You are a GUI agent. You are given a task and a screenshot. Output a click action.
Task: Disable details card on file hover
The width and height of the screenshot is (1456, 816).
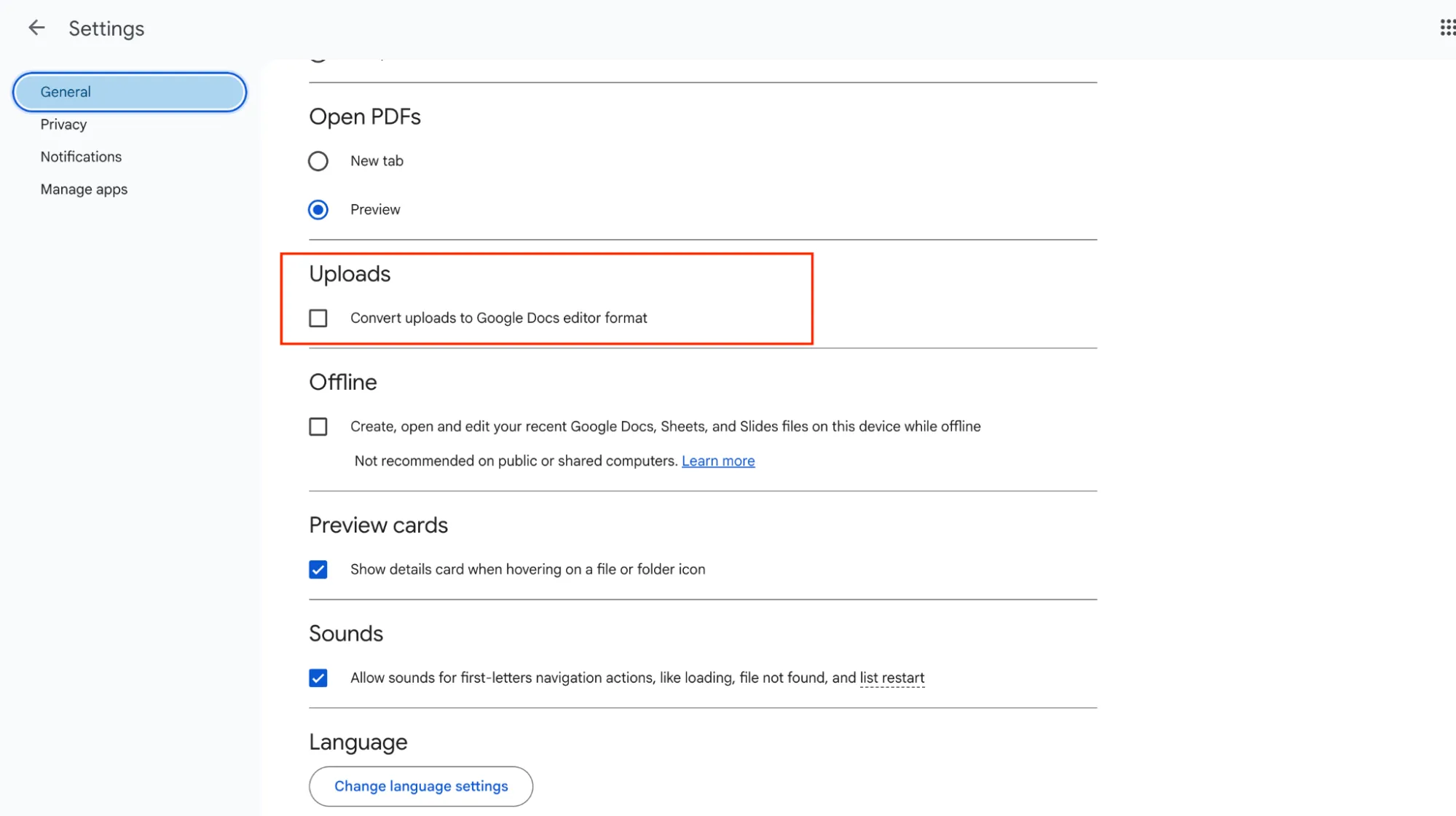[318, 569]
